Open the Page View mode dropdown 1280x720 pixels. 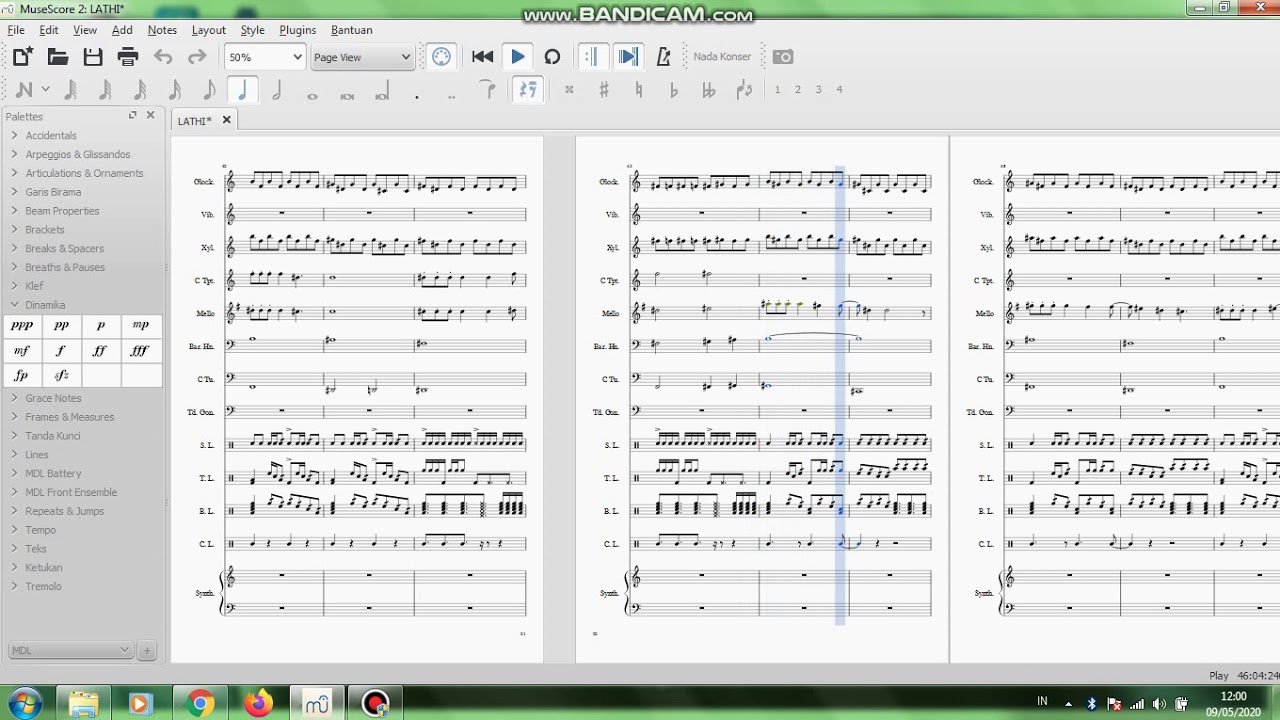(x=362, y=57)
